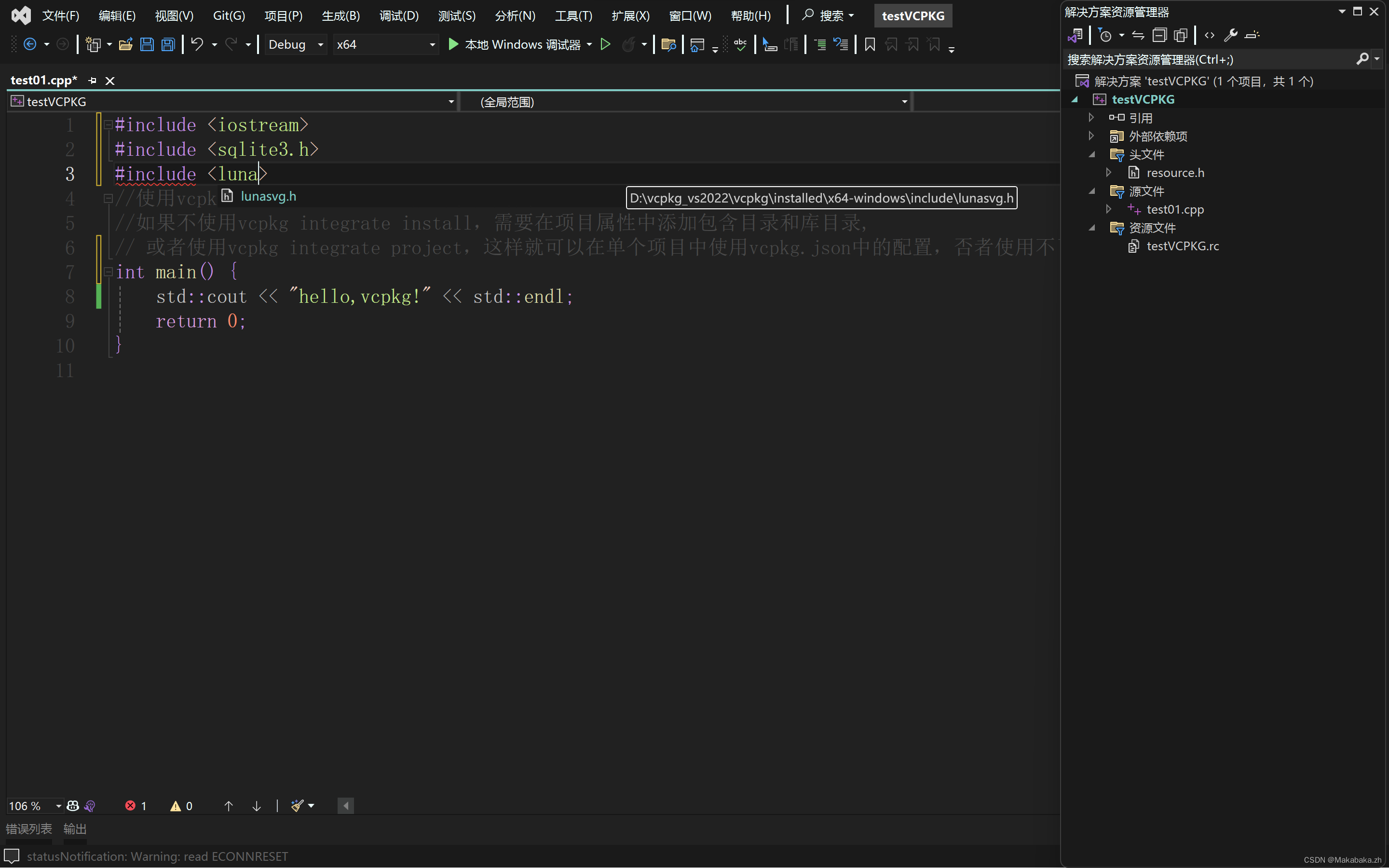Screen dimensions: 1389x868
Task: Click the Save All icon in toolbar
Action: (x=168, y=44)
